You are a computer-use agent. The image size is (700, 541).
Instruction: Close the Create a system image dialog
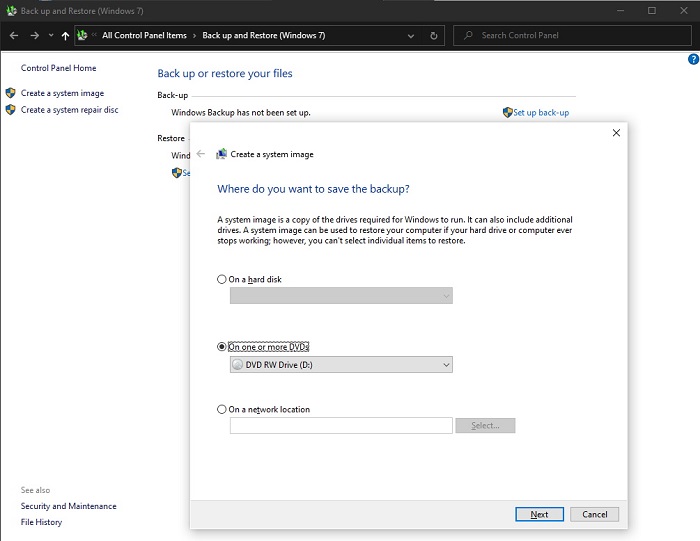615,133
